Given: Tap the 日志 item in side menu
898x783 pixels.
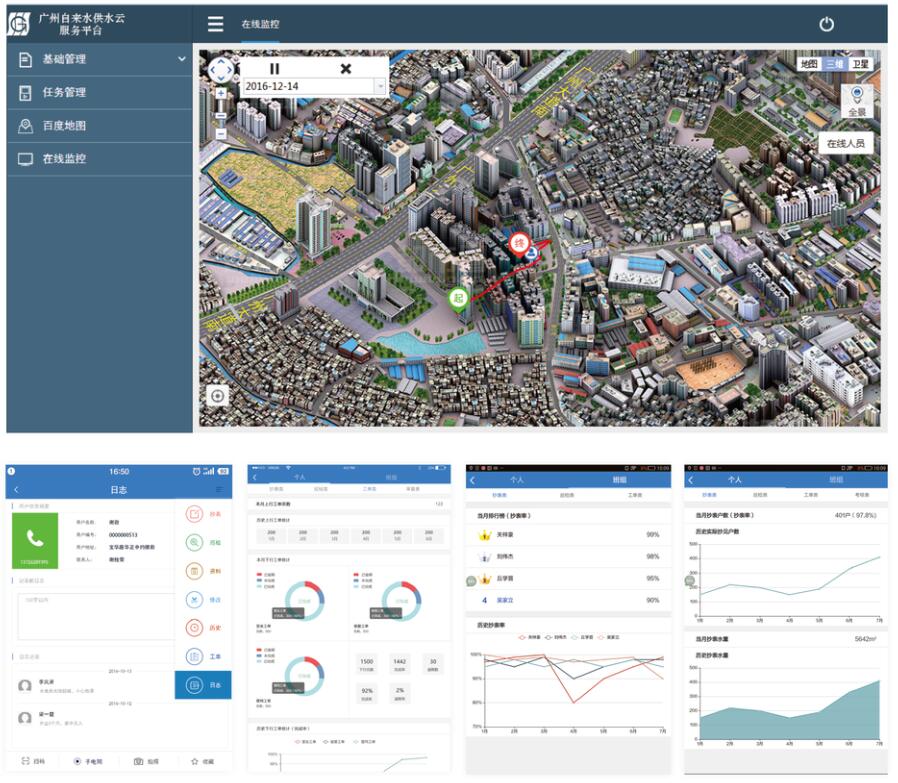Looking at the screenshot, I should (201, 685).
